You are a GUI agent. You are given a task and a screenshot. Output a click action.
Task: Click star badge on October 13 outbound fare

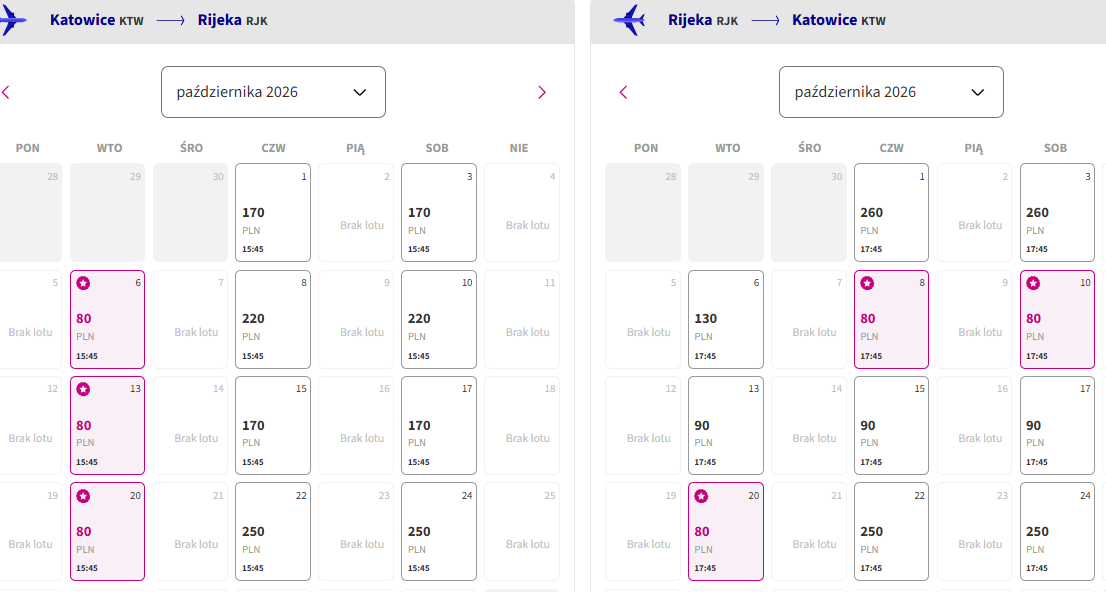pyautogui.click(x=83, y=389)
